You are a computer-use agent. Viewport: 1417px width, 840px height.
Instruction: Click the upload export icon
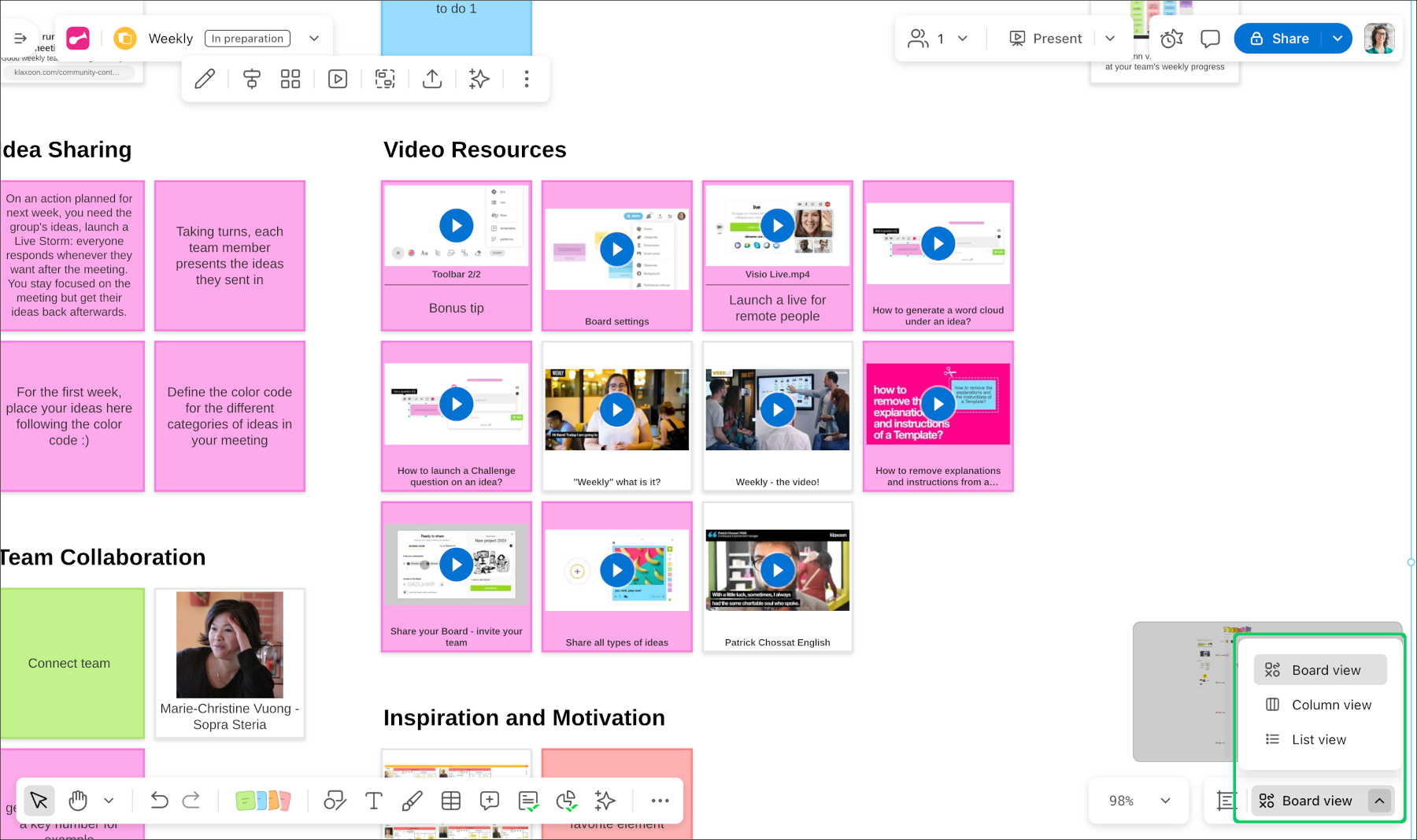(432, 79)
